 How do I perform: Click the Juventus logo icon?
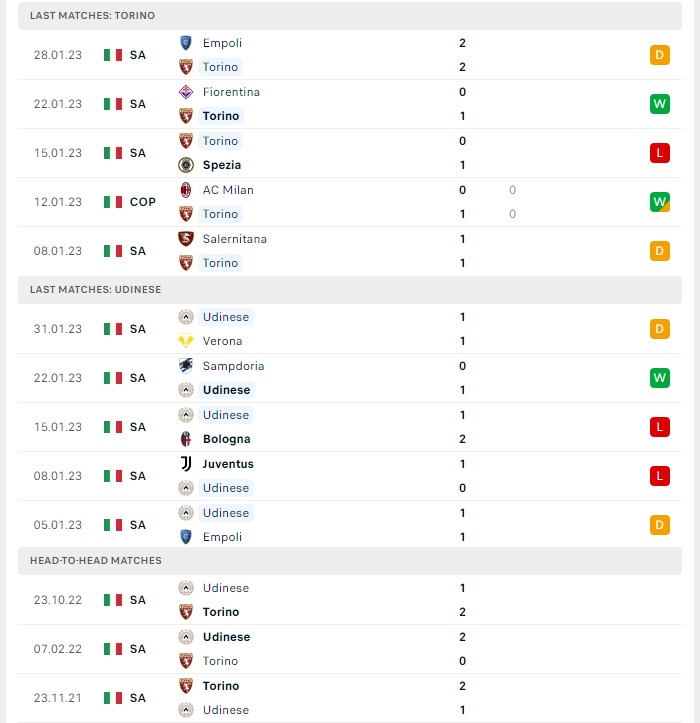click(x=186, y=463)
